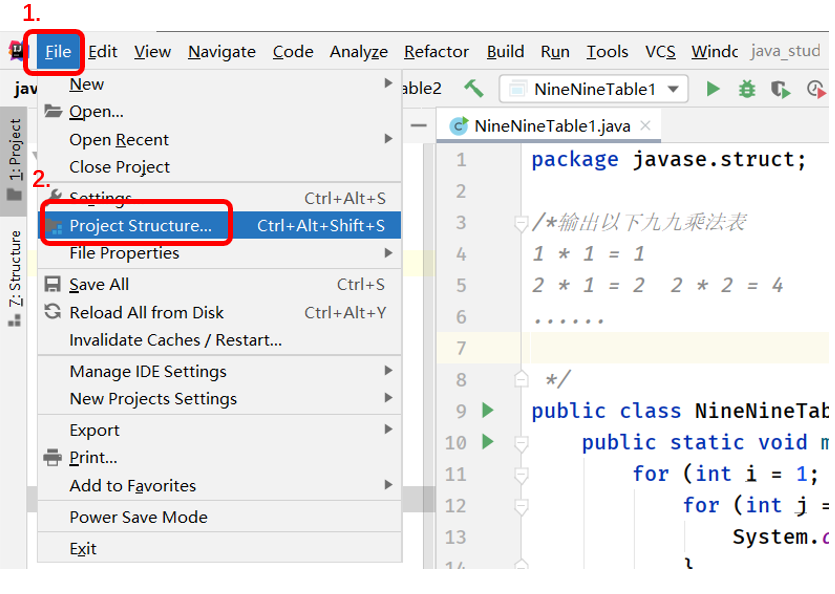Build the project using the hammer icon
Screen dimensions: 835x594
coord(473,88)
